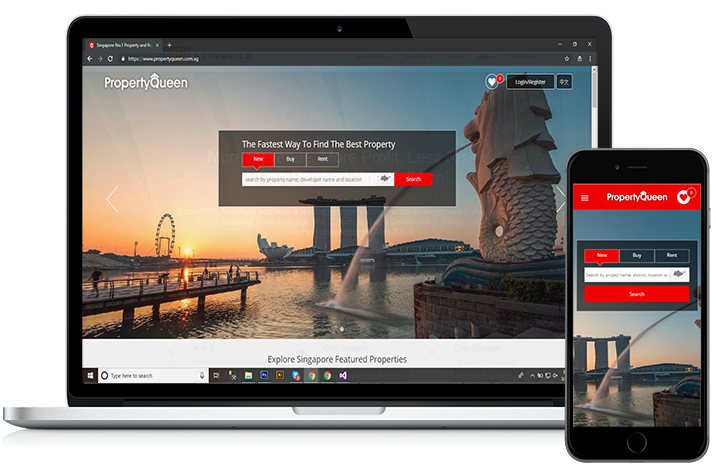716x473 pixels.
Task: Show the previous slide with the left arrow
Action: pos(112,199)
